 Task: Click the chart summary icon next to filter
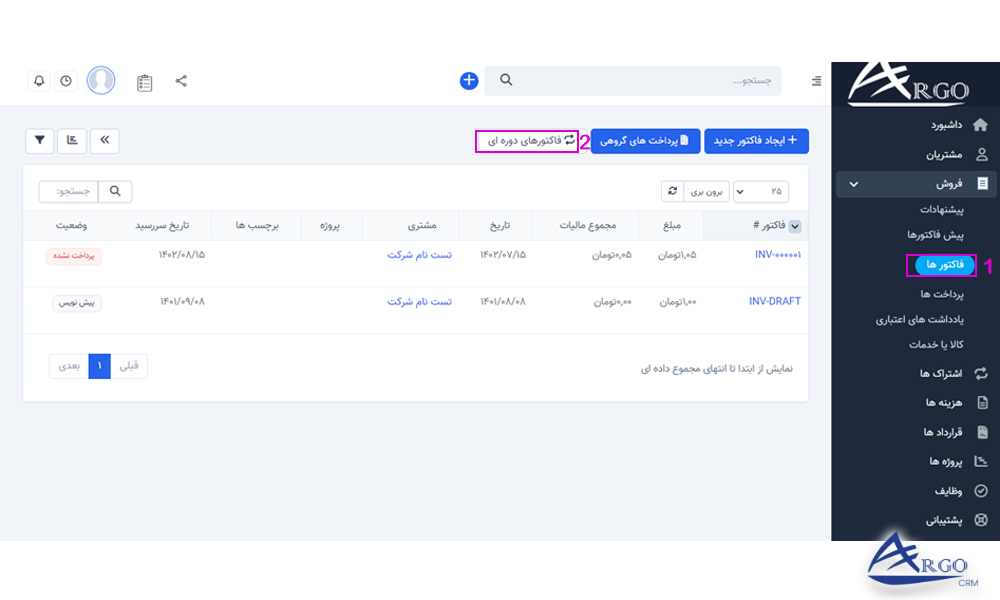point(71,141)
